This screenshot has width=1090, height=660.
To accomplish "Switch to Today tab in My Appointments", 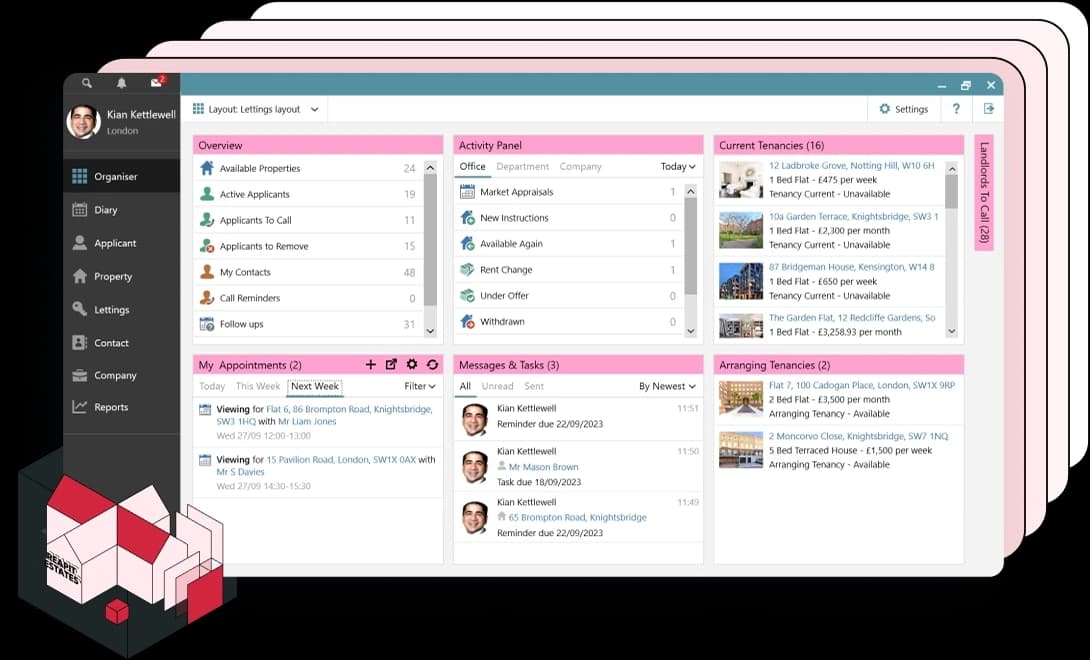I will click(x=212, y=386).
